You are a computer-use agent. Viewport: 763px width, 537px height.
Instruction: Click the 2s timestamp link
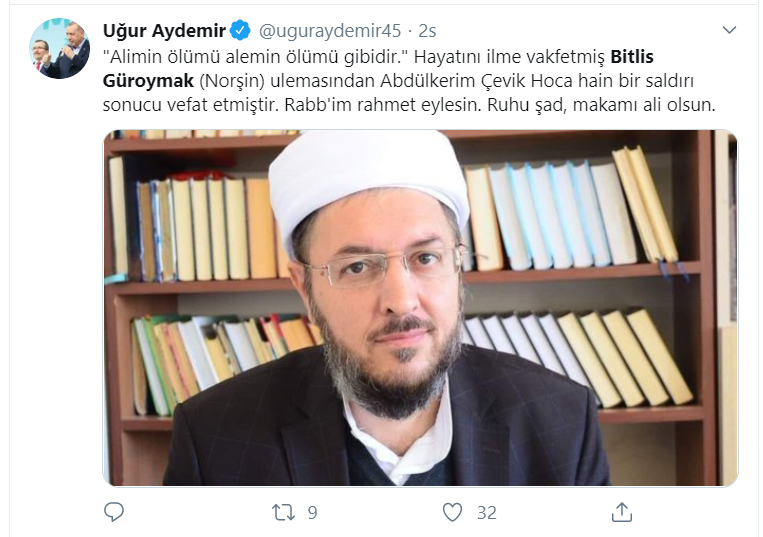427,31
